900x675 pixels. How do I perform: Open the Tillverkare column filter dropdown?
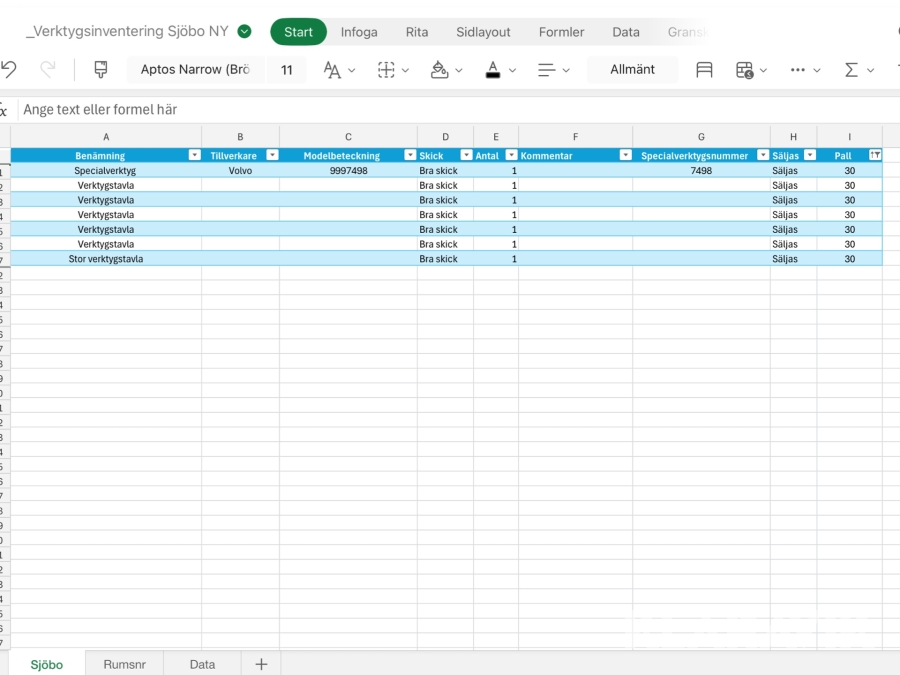tap(272, 156)
